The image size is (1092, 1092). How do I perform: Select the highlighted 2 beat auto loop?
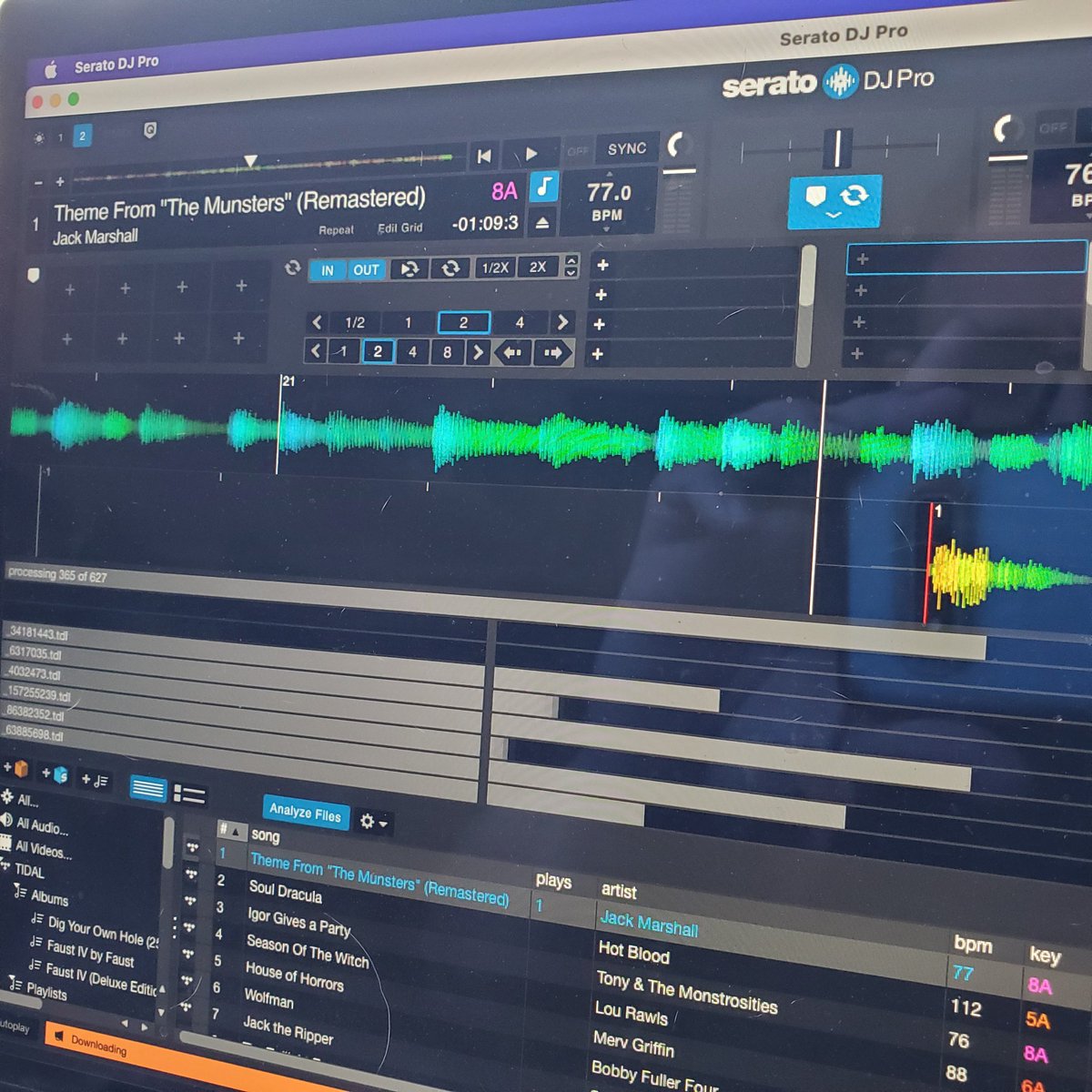point(463,322)
